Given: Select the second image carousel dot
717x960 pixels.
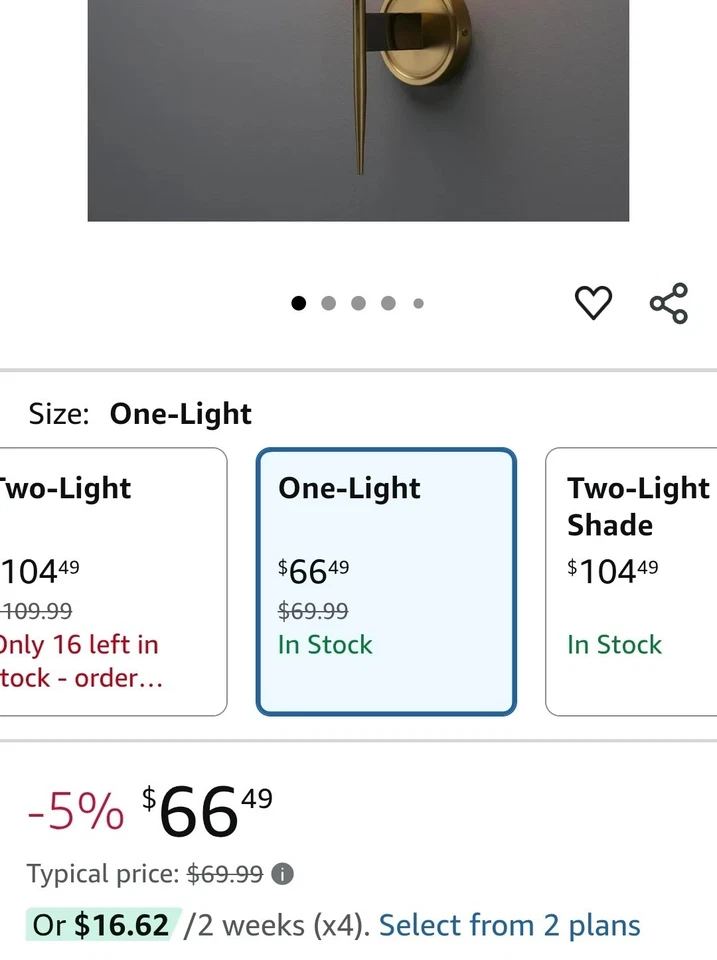Looking at the screenshot, I should pyautogui.click(x=328, y=303).
